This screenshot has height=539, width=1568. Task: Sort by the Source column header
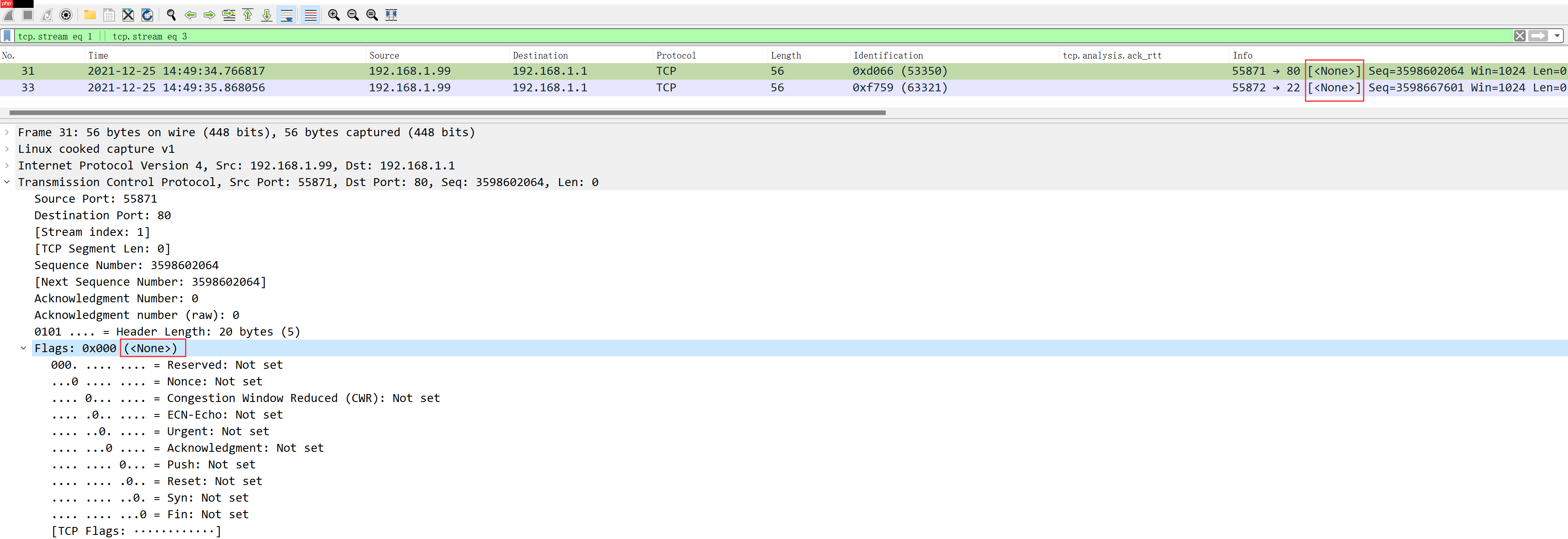[x=384, y=55]
